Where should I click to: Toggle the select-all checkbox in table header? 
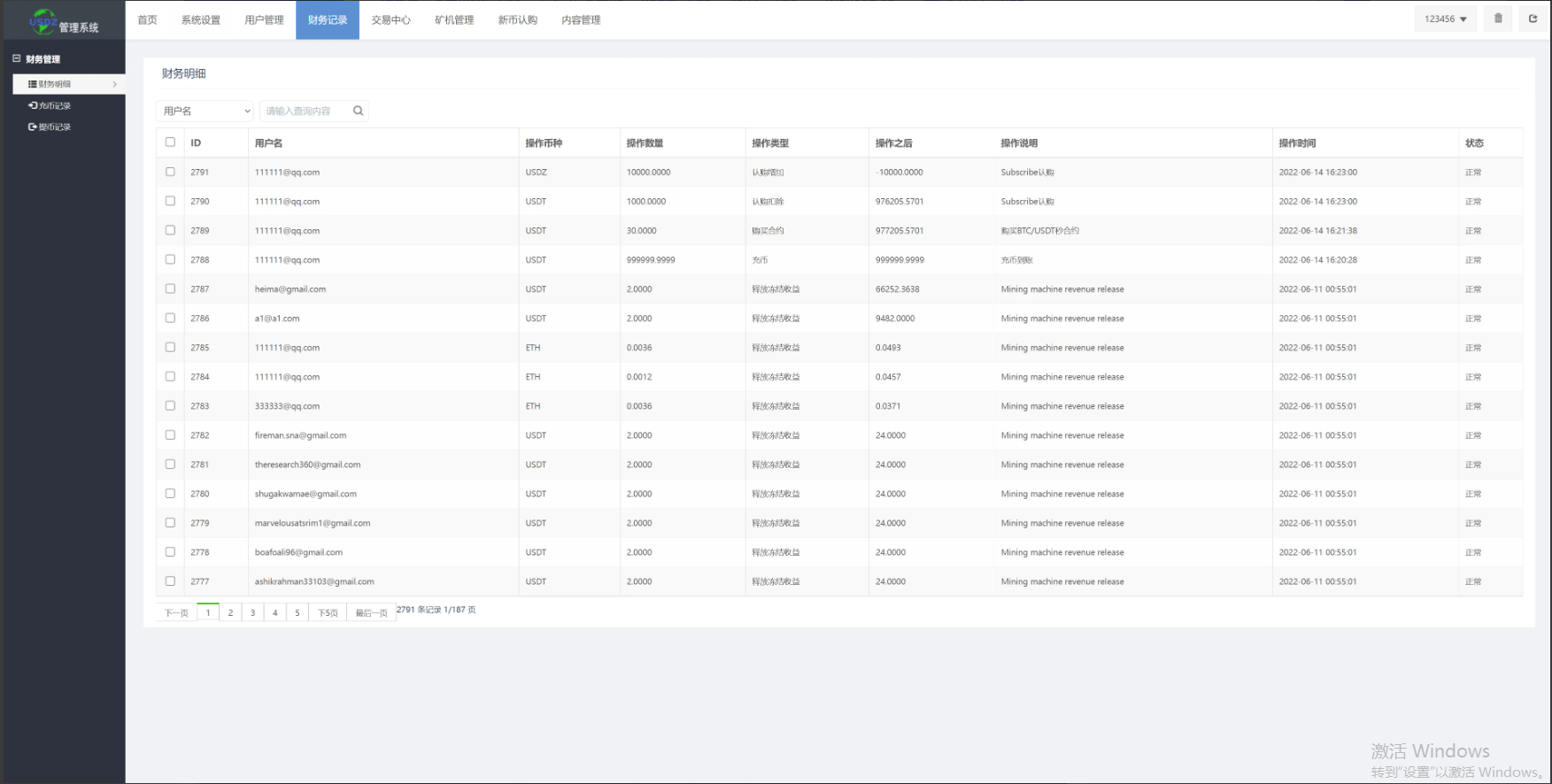tap(170, 142)
